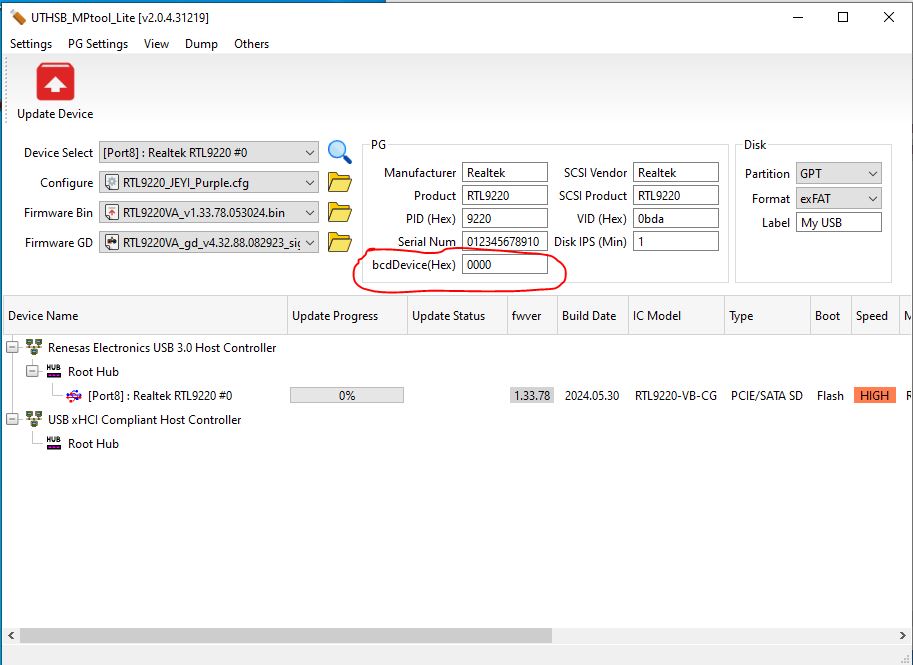Open folder icon beside Firmware Bin
The width and height of the screenshot is (913, 665).
[339, 213]
